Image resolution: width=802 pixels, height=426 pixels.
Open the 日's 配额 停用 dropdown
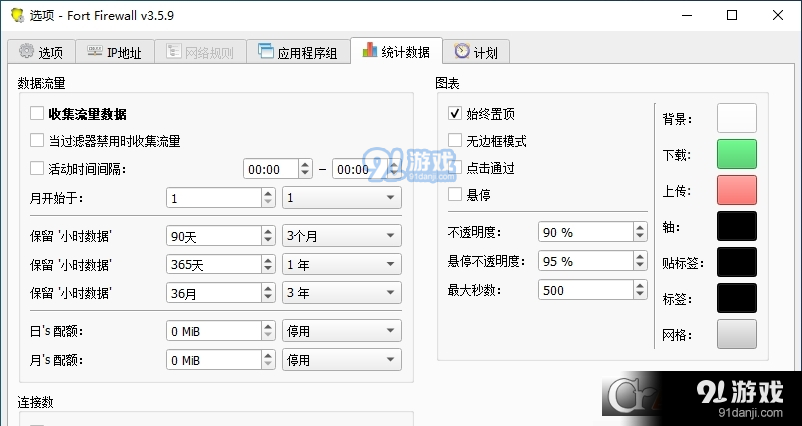[x=342, y=331]
